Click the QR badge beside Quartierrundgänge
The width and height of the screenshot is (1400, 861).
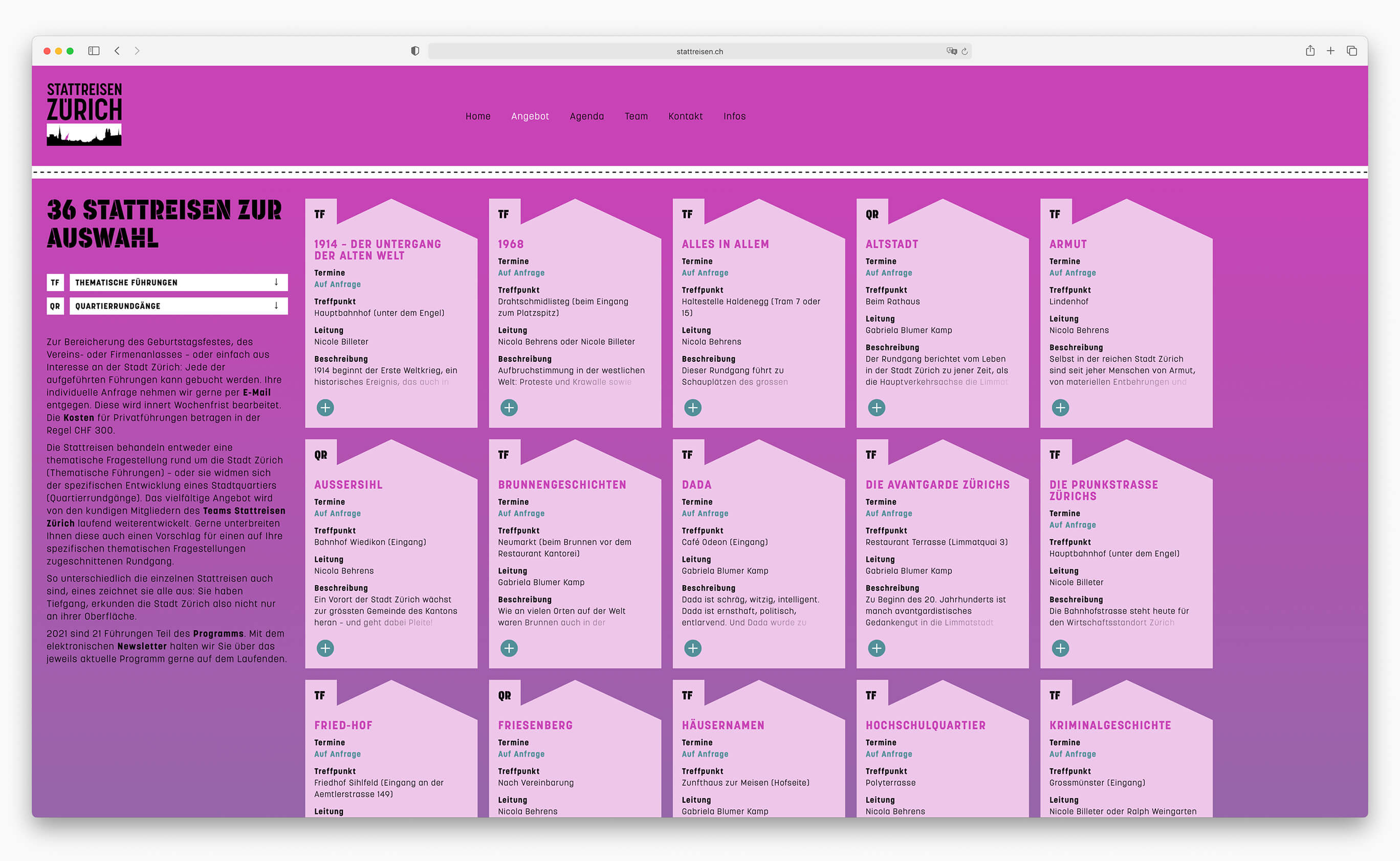tap(55, 306)
